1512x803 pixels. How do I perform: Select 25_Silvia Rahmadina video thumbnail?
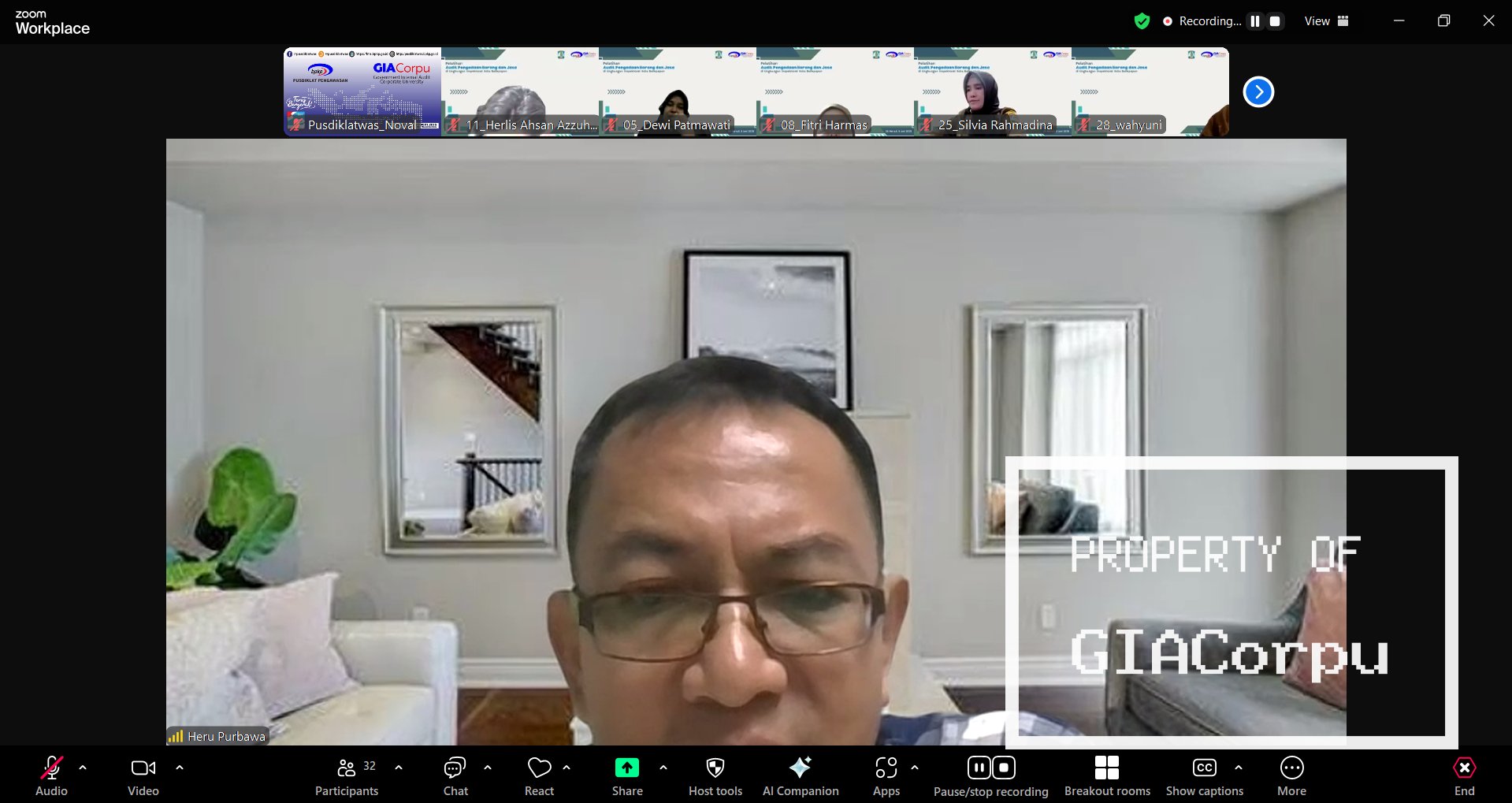pos(992,92)
